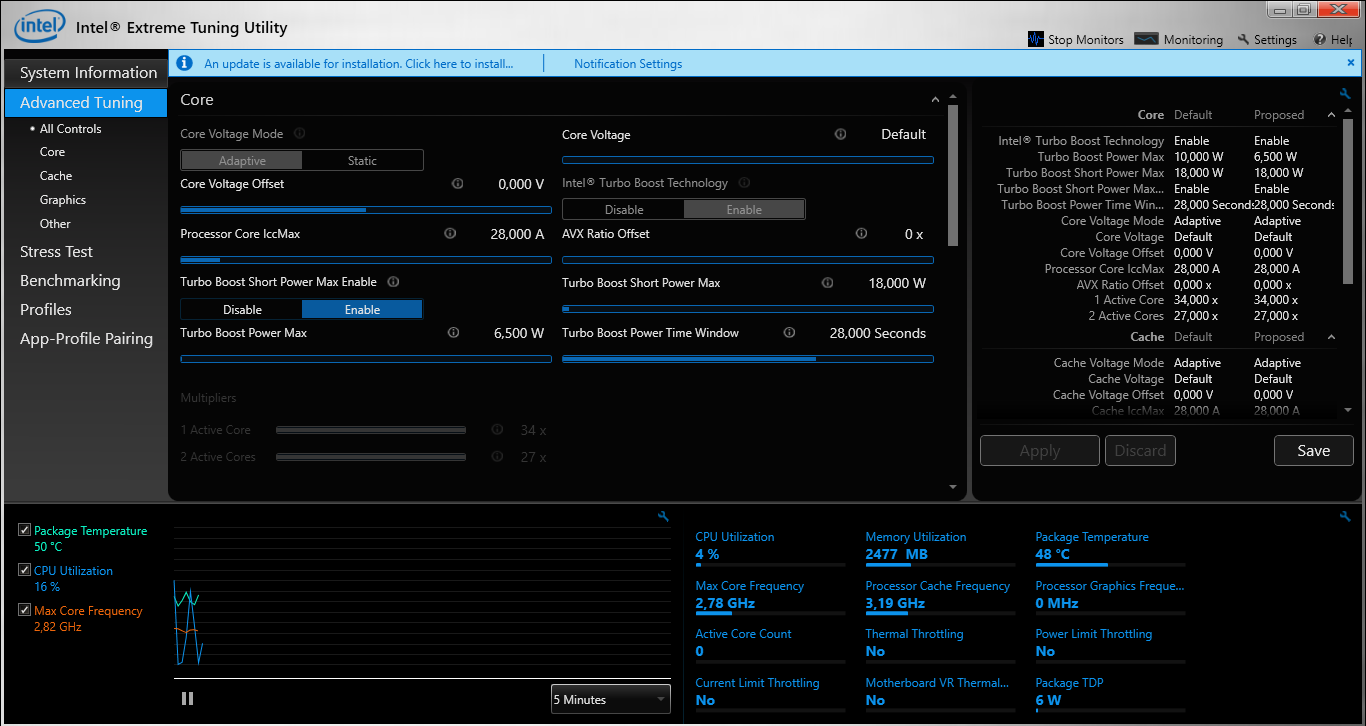Disable Turbo Boost Short Power Max
1366x726 pixels.
[x=242, y=309]
